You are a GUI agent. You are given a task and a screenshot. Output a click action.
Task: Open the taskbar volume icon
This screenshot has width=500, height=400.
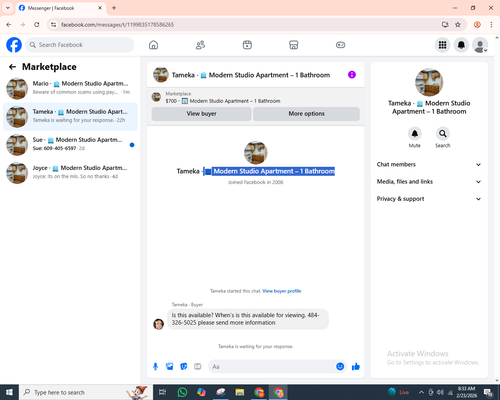(x=440, y=392)
